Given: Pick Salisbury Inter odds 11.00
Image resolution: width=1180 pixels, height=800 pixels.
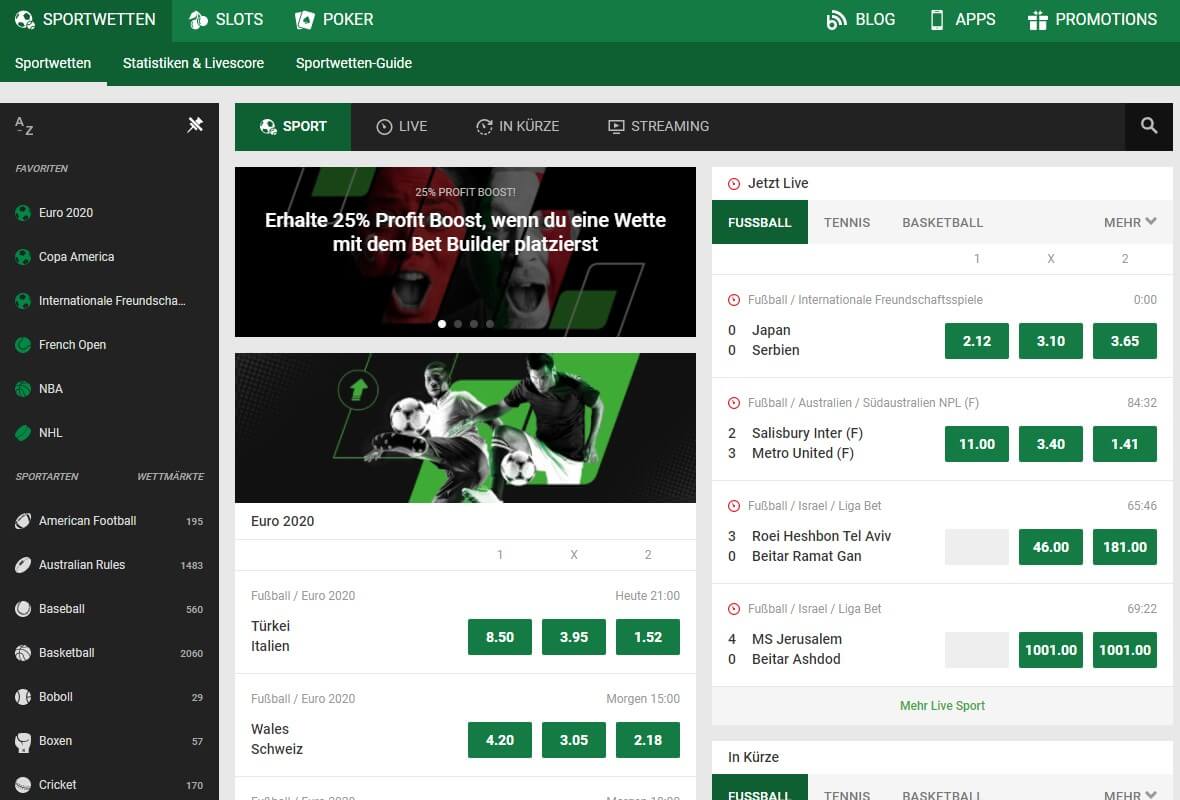Looking at the screenshot, I should click(x=977, y=444).
